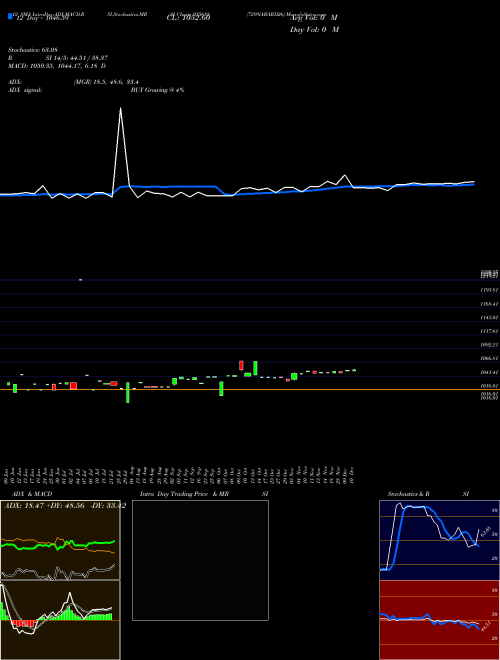
Task: Click the 'ADX signal:' label
Action: pyautogui.click(x=25, y=90)
